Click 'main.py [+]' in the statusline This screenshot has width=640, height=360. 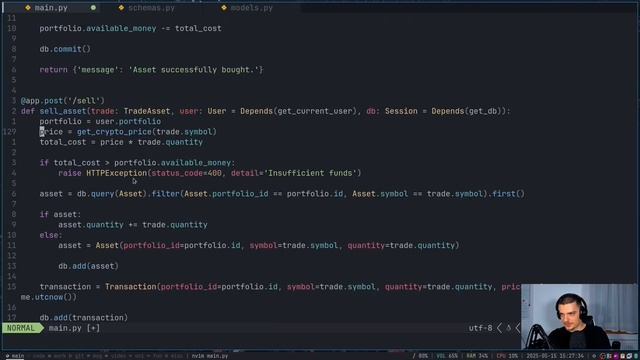tap(74, 328)
